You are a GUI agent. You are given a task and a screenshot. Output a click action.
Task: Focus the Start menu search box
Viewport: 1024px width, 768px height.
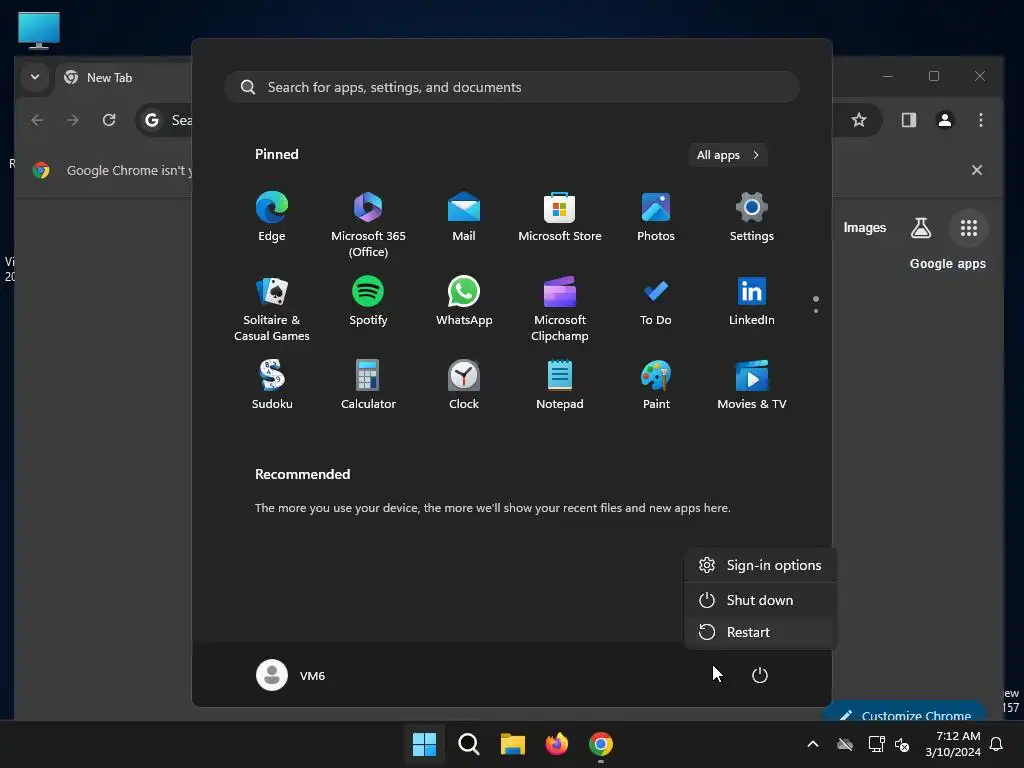coord(512,87)
